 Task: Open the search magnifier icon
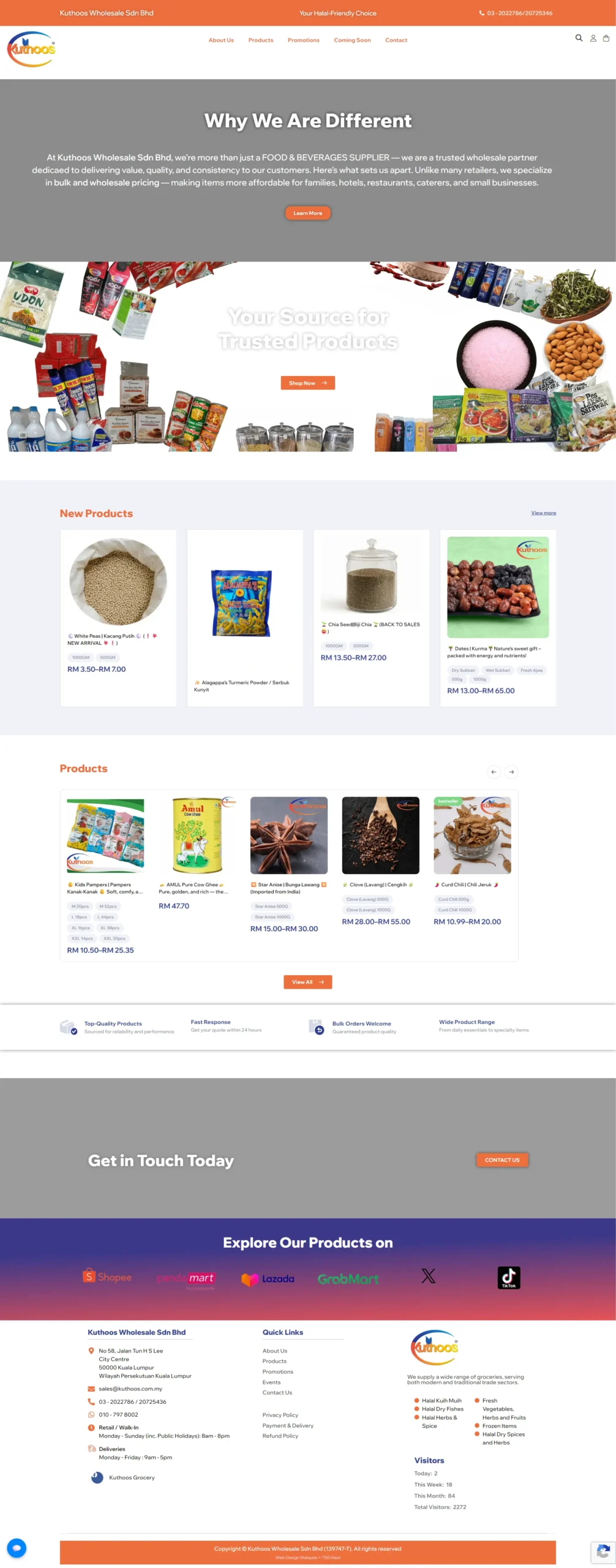tap(579, 38)
